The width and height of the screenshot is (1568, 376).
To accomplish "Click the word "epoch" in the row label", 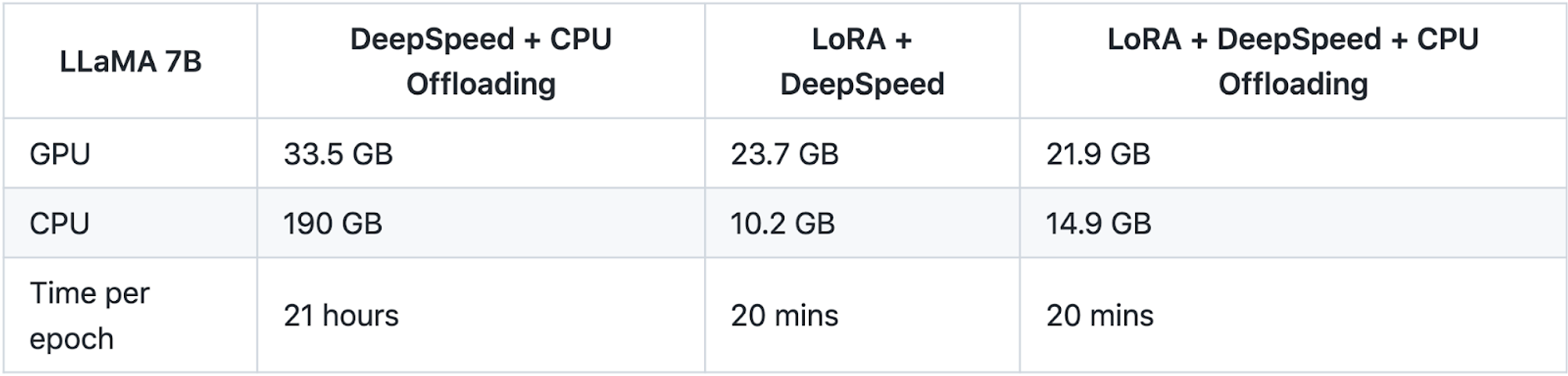I will point(71,339).
